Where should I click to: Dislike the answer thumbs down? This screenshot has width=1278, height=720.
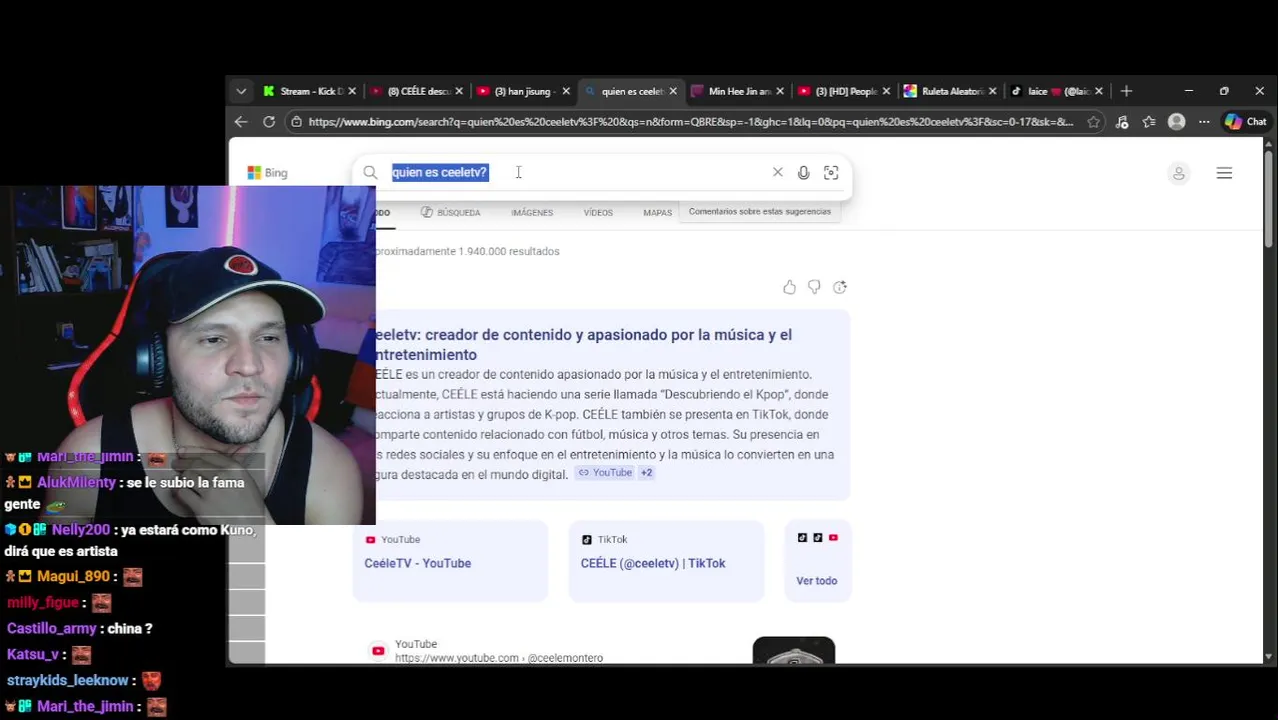[814, 287]
